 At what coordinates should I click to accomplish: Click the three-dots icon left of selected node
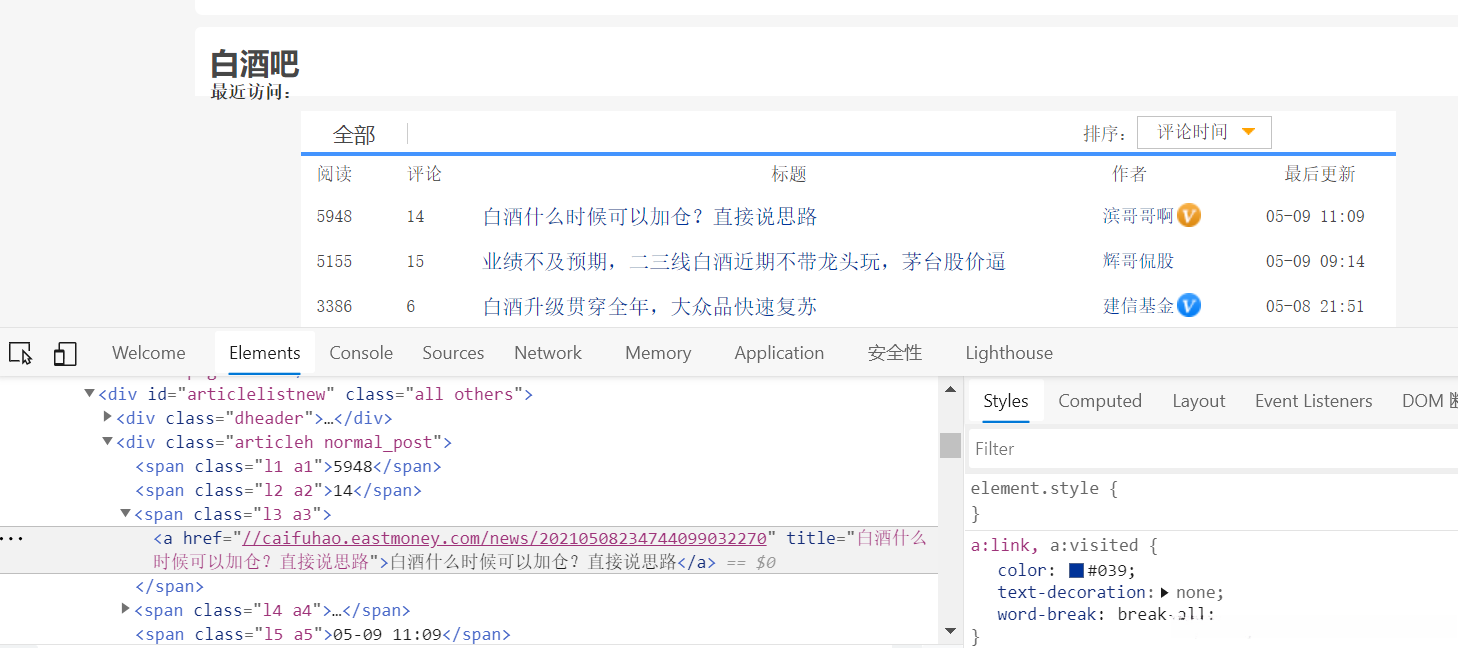pos(11,538)
